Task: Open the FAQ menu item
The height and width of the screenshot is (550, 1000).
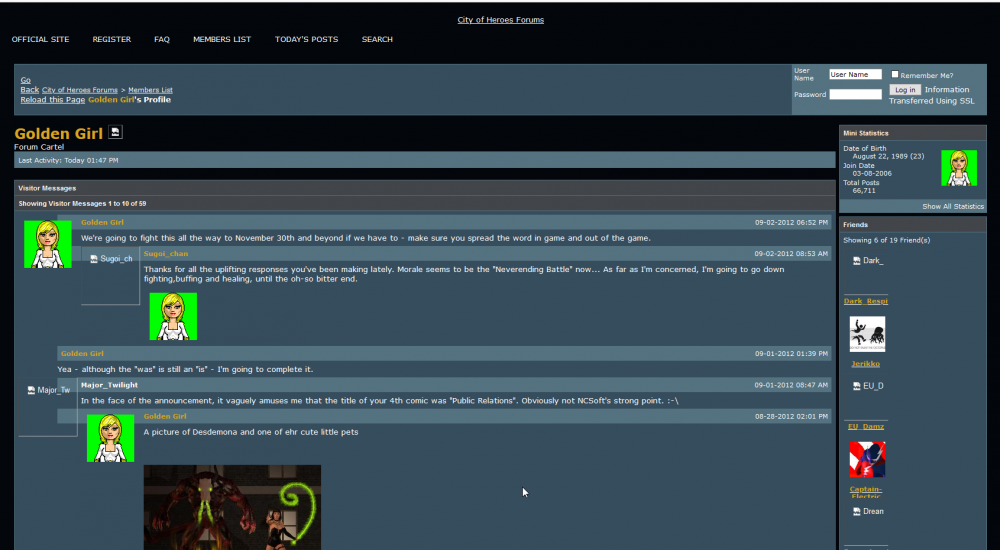Action: 162,40
